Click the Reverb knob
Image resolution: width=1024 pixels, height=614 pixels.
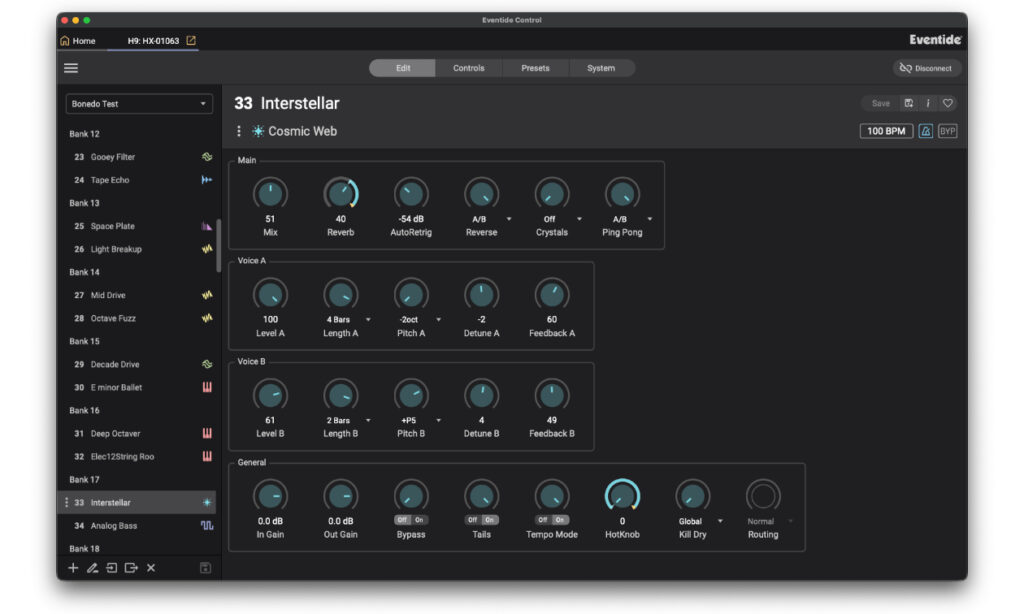pyautogui.click(x=341, y=193)
